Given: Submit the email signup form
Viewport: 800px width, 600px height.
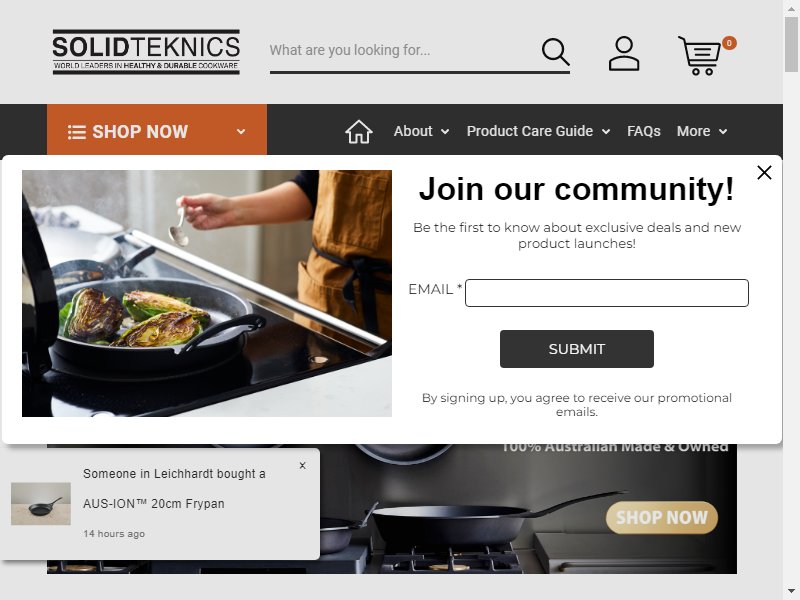Looking at the screenshot, I should coord(577,349).
